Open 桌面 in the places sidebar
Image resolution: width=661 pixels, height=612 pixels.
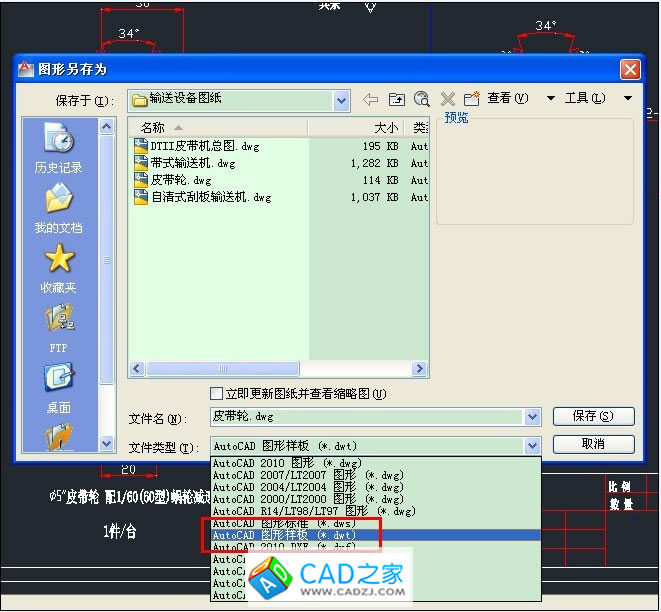pyautogui.click(x=59, y=389)
